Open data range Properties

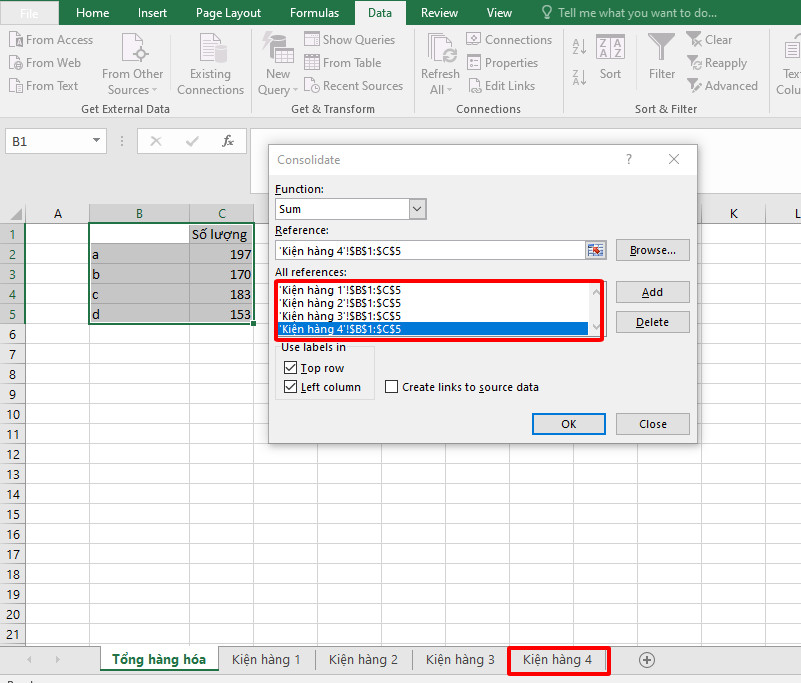502,63
